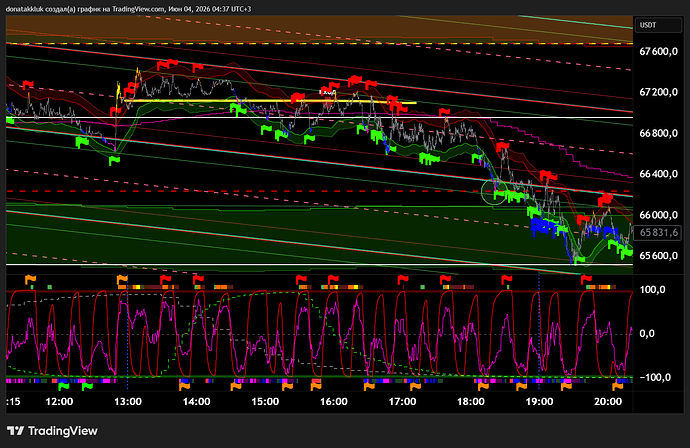Open the USDT currency selector
Screen dimensions: 690x448
pos(657,25)
